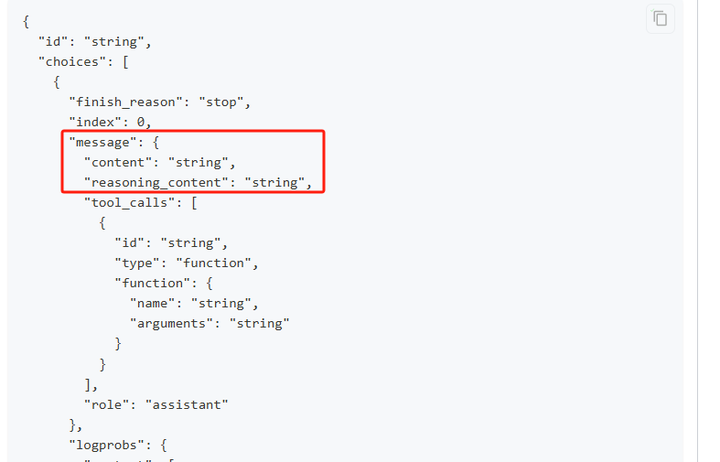Click the "name" key

[152, 303]
